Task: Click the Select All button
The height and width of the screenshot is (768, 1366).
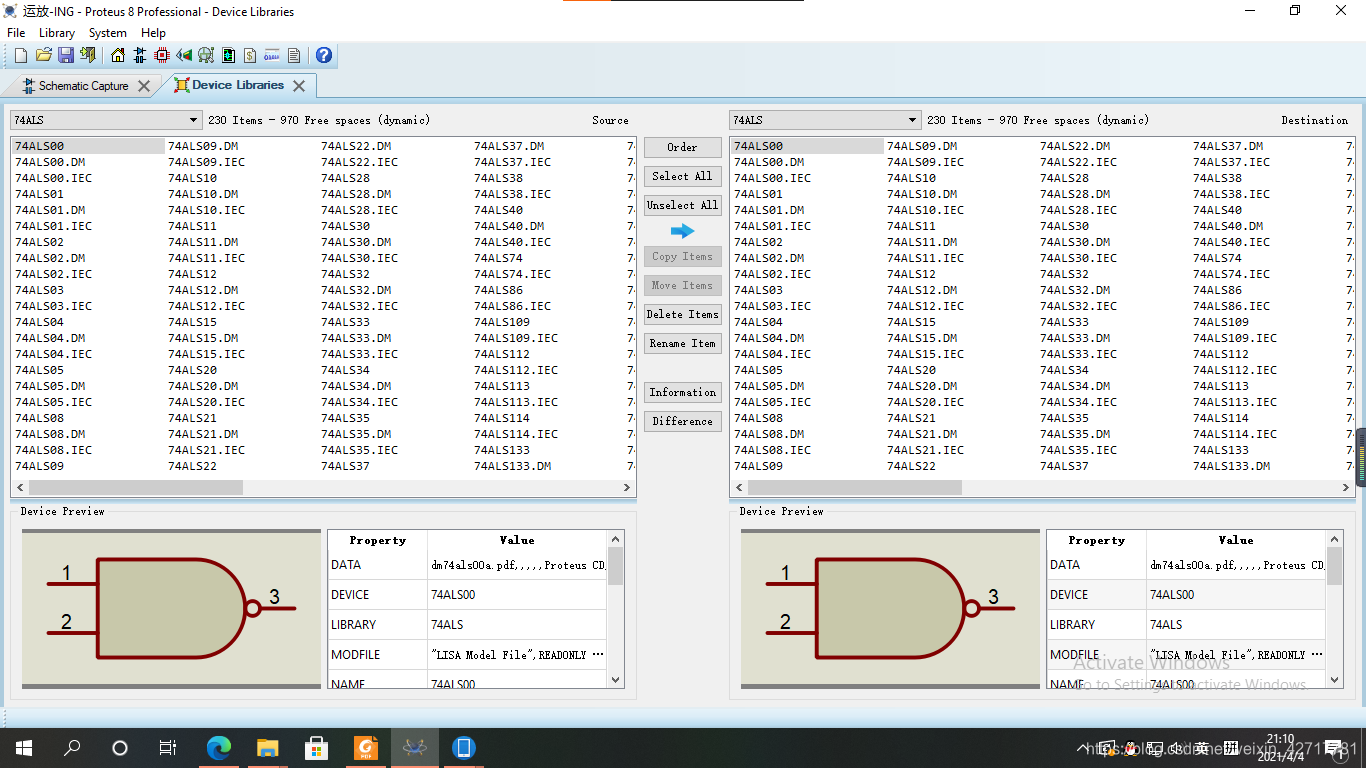Action: 683,176
